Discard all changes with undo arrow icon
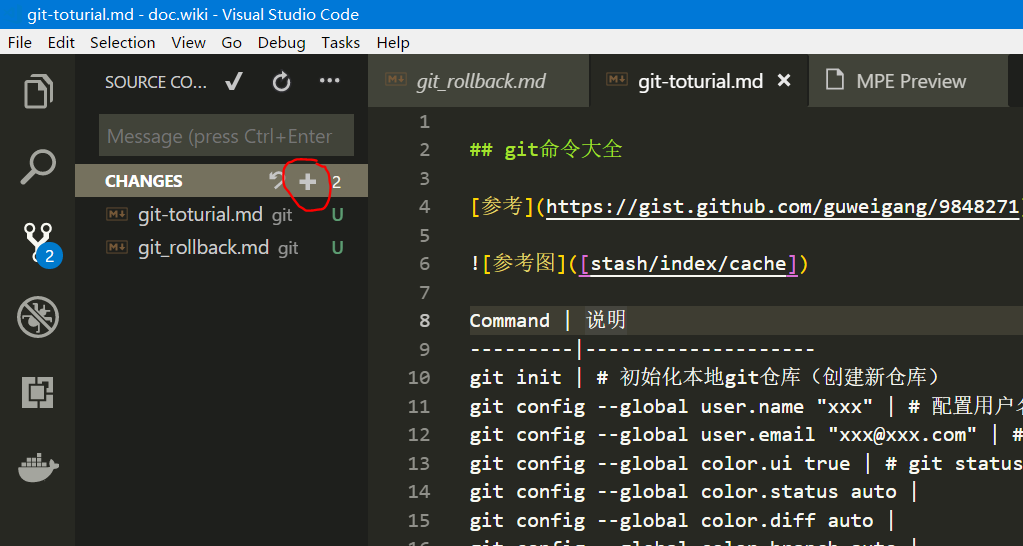 tap(277, 181)
